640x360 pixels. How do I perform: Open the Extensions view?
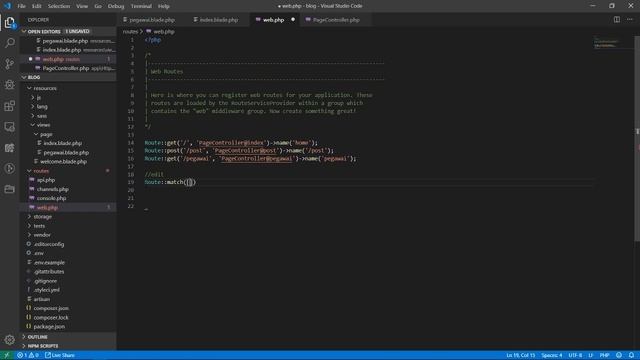(x=9, y=106)
